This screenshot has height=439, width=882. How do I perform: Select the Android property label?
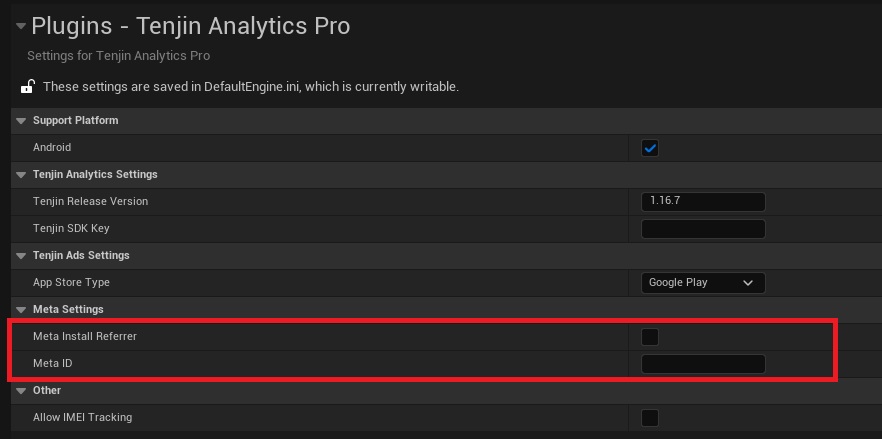pos(52,147)
